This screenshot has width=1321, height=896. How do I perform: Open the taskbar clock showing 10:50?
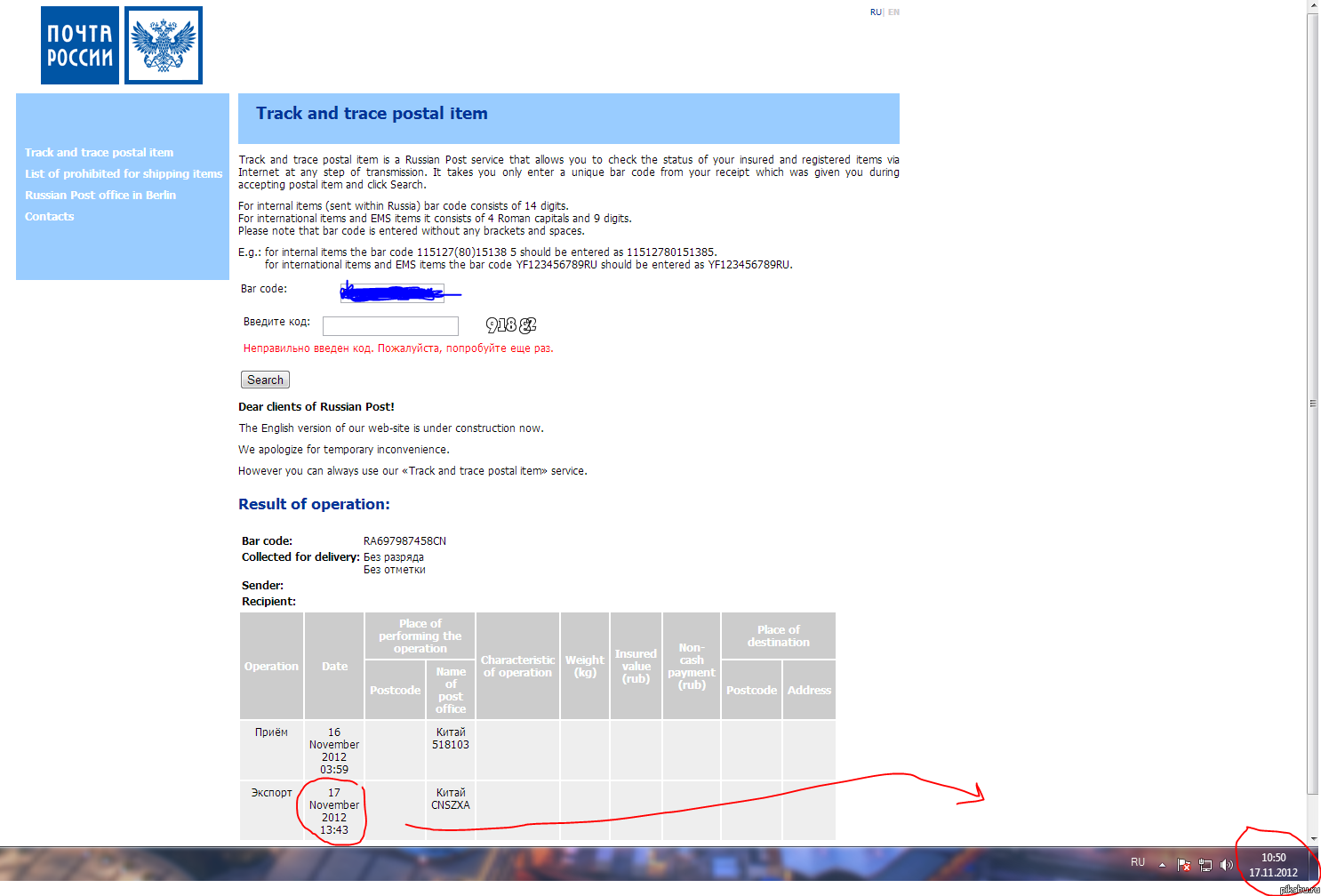(x=1273, y=865)
